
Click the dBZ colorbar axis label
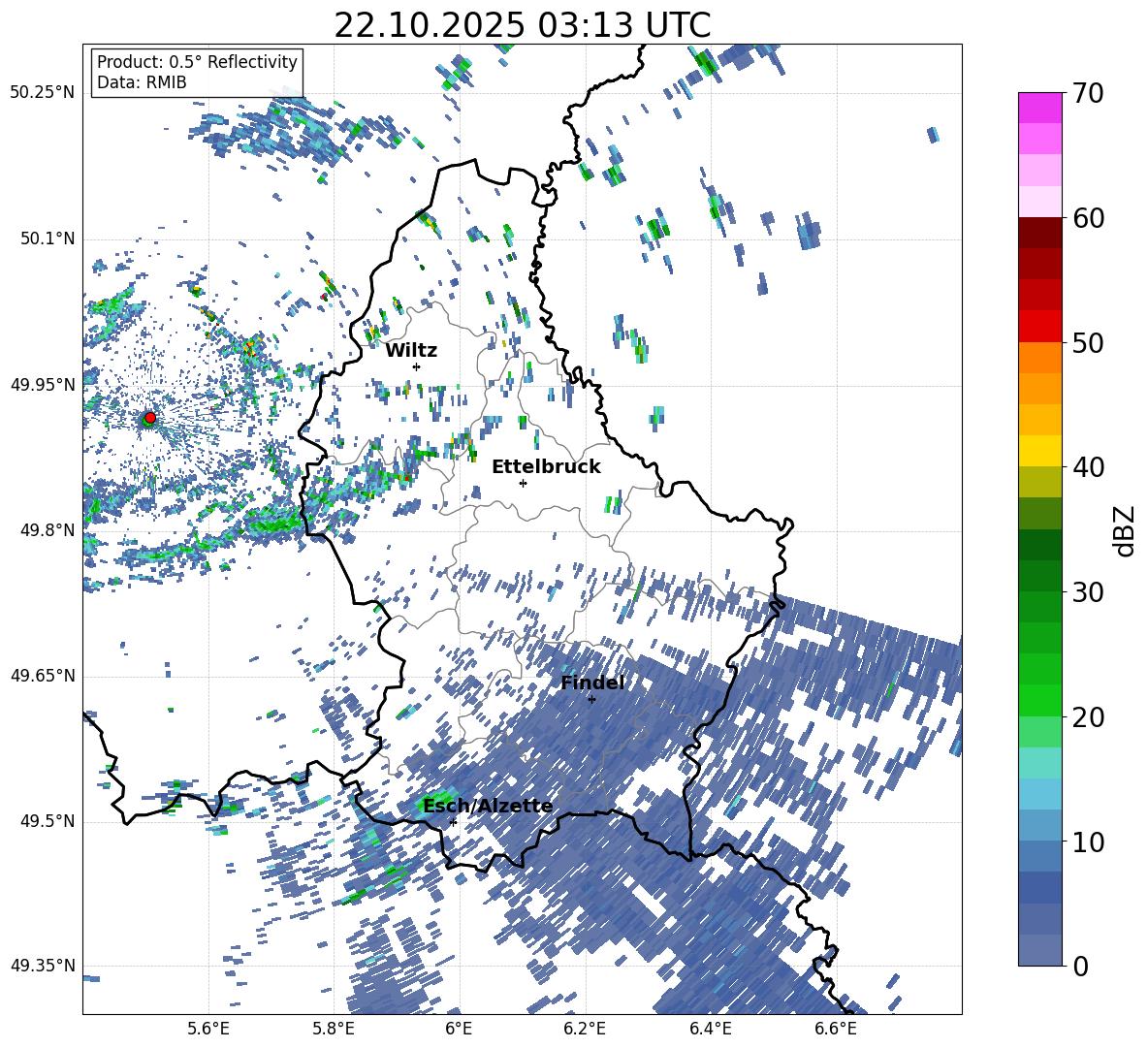(1126, 530)
